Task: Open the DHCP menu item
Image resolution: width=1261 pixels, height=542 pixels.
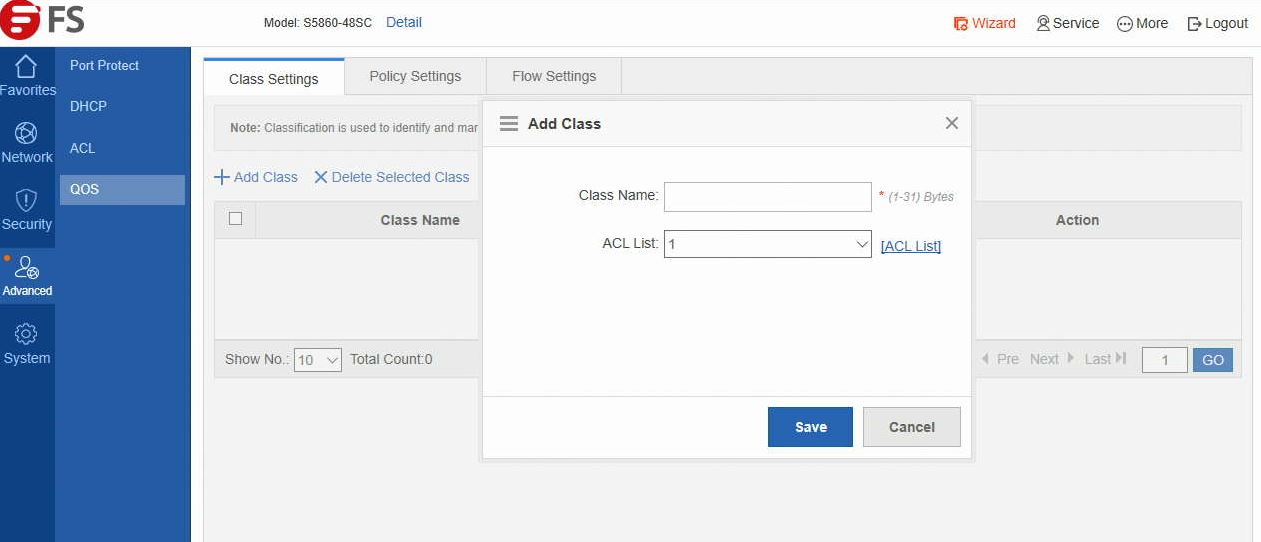Action: tap(88, 106)
